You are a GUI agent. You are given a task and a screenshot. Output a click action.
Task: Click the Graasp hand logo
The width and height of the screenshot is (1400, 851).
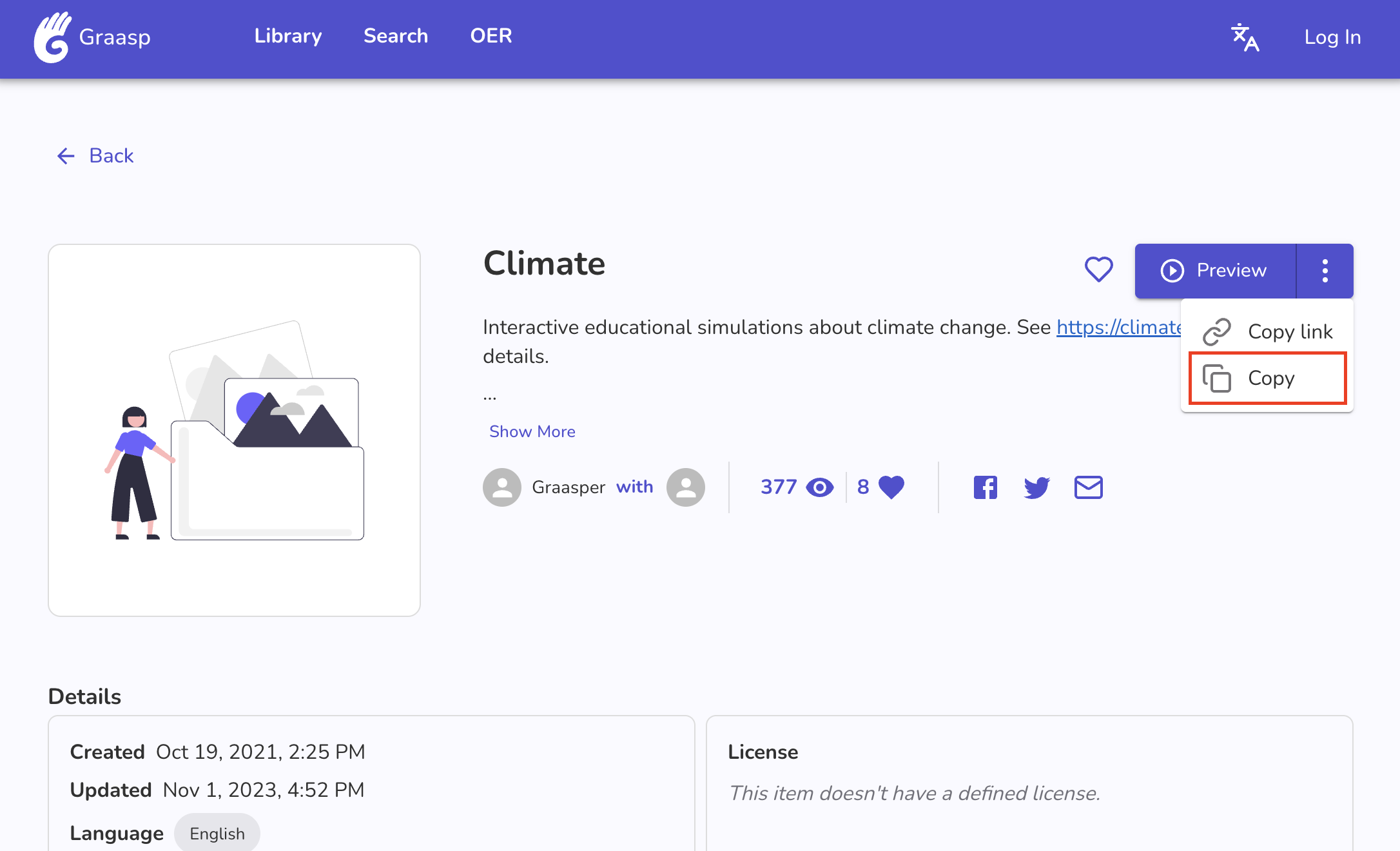[52, 37]
